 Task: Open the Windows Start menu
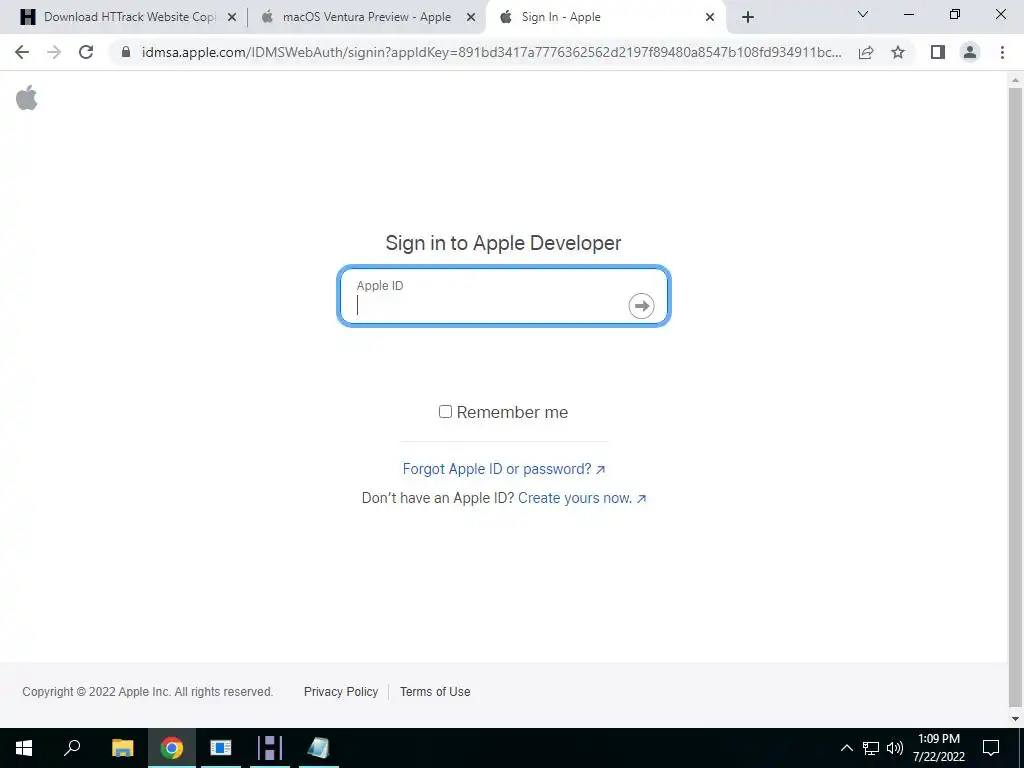click(x=24, y=748)
